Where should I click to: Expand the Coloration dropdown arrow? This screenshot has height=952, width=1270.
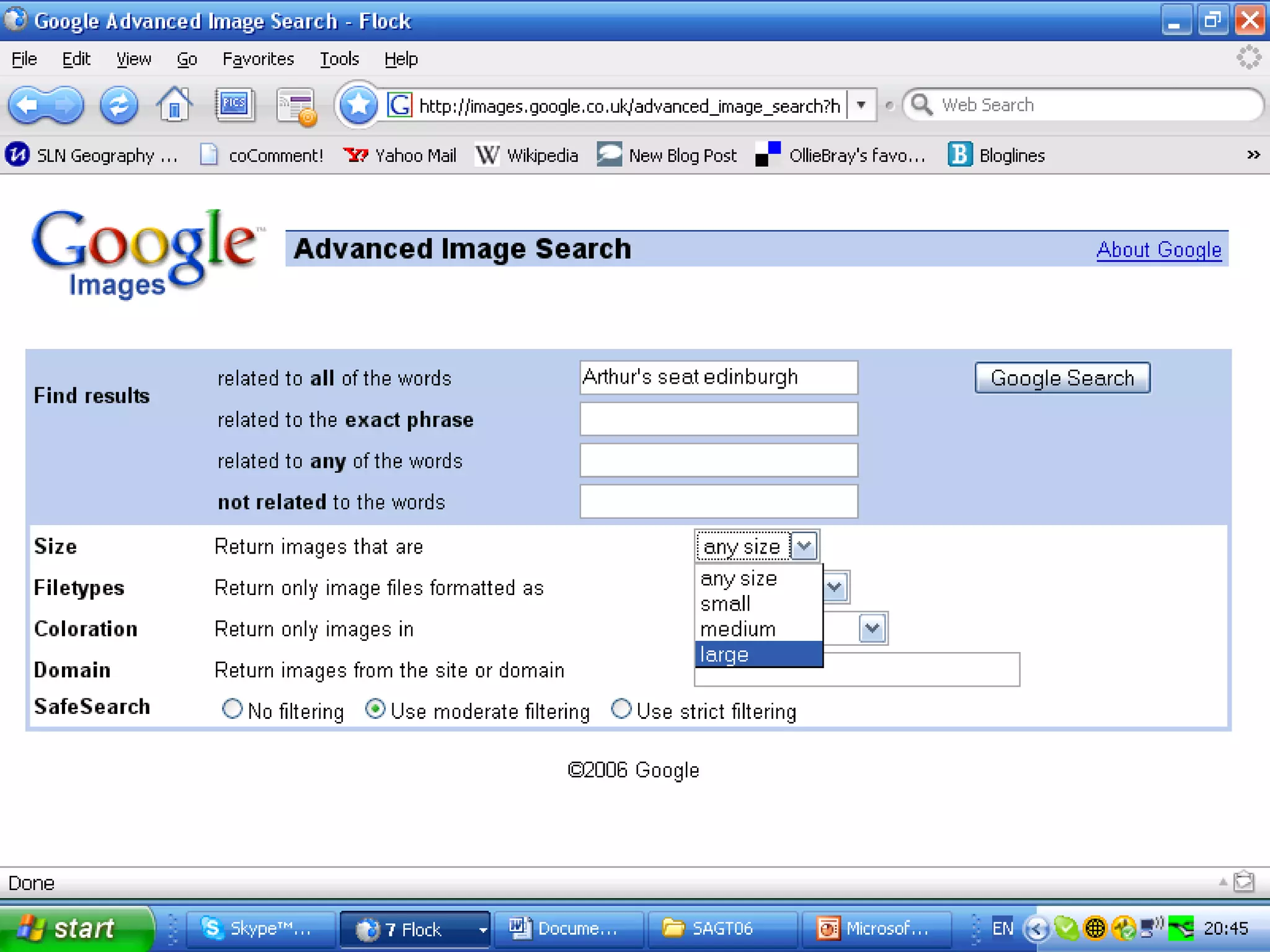[872, 628]
